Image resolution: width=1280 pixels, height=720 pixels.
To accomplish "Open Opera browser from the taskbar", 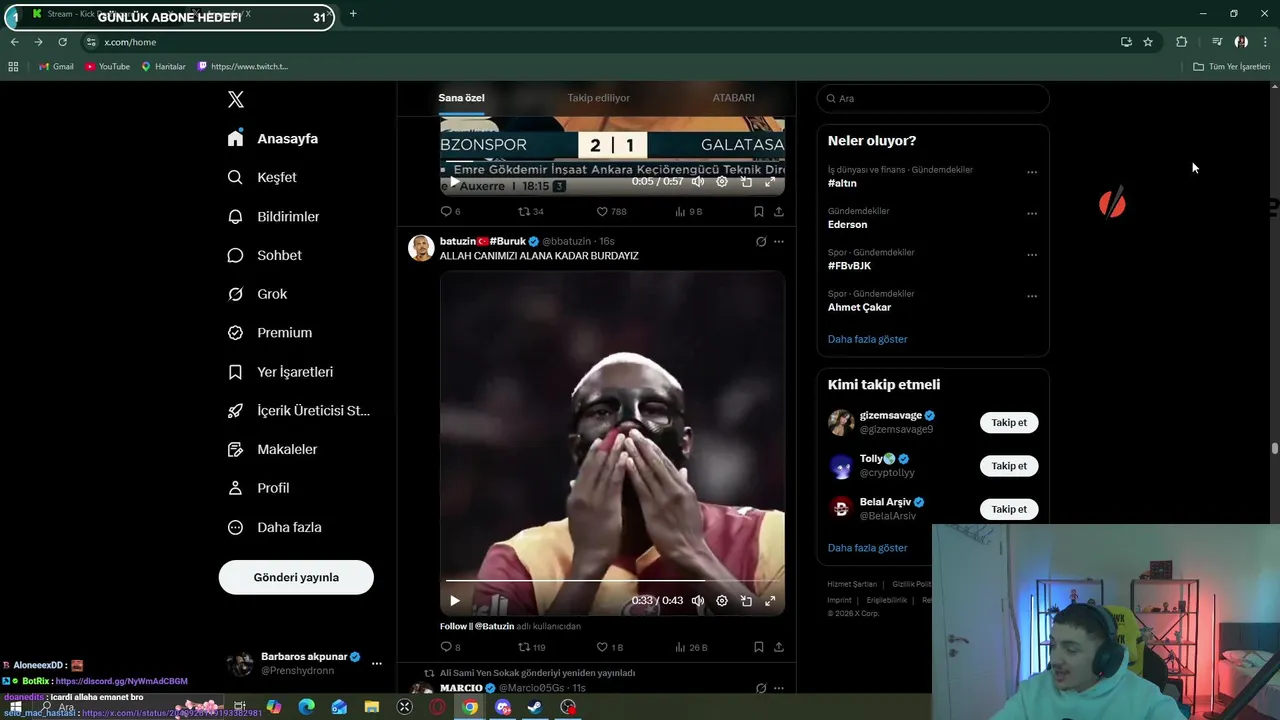I will [437, 707].
